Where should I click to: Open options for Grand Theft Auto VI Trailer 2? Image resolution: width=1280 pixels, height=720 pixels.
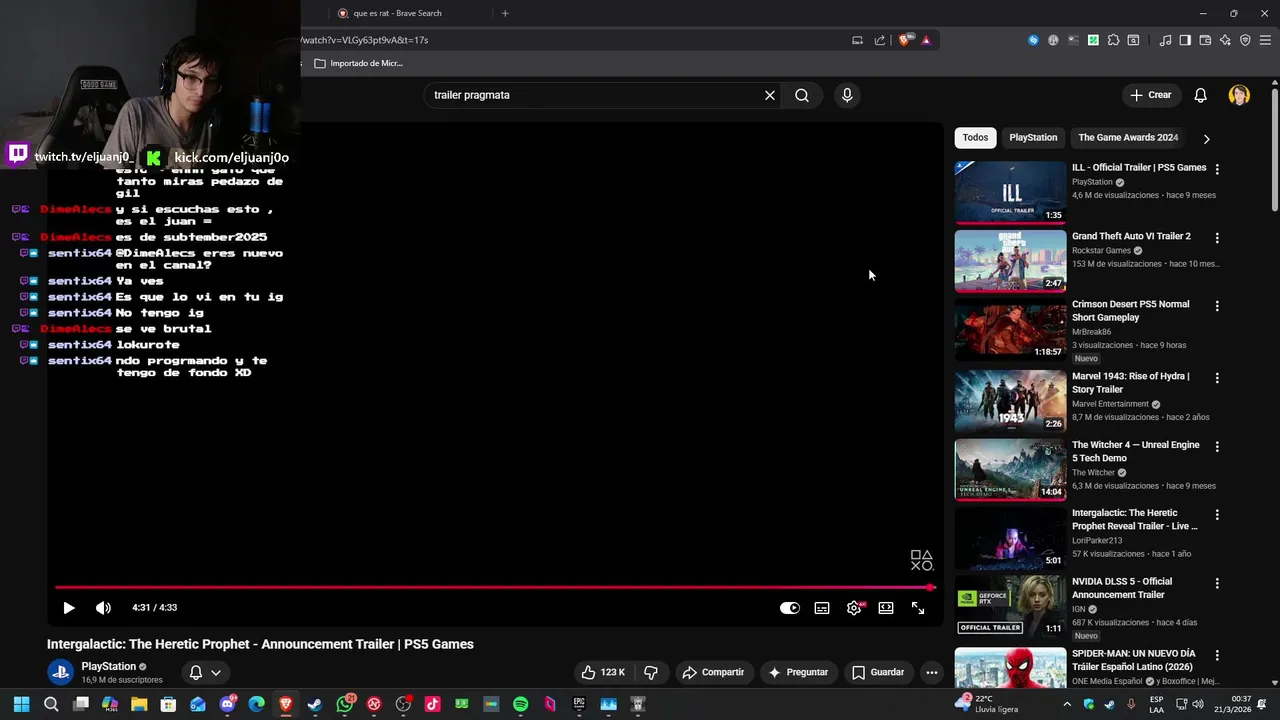(x=1217, y=239)
